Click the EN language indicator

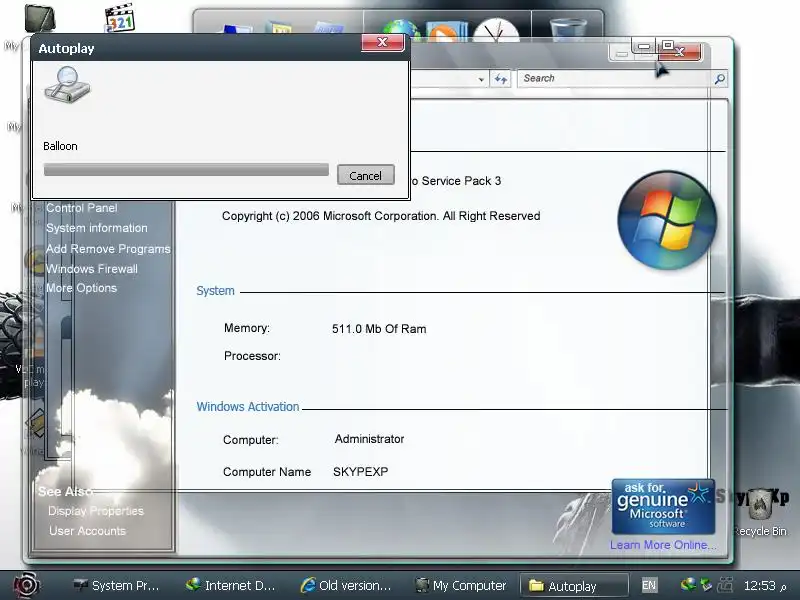[648, 585]
